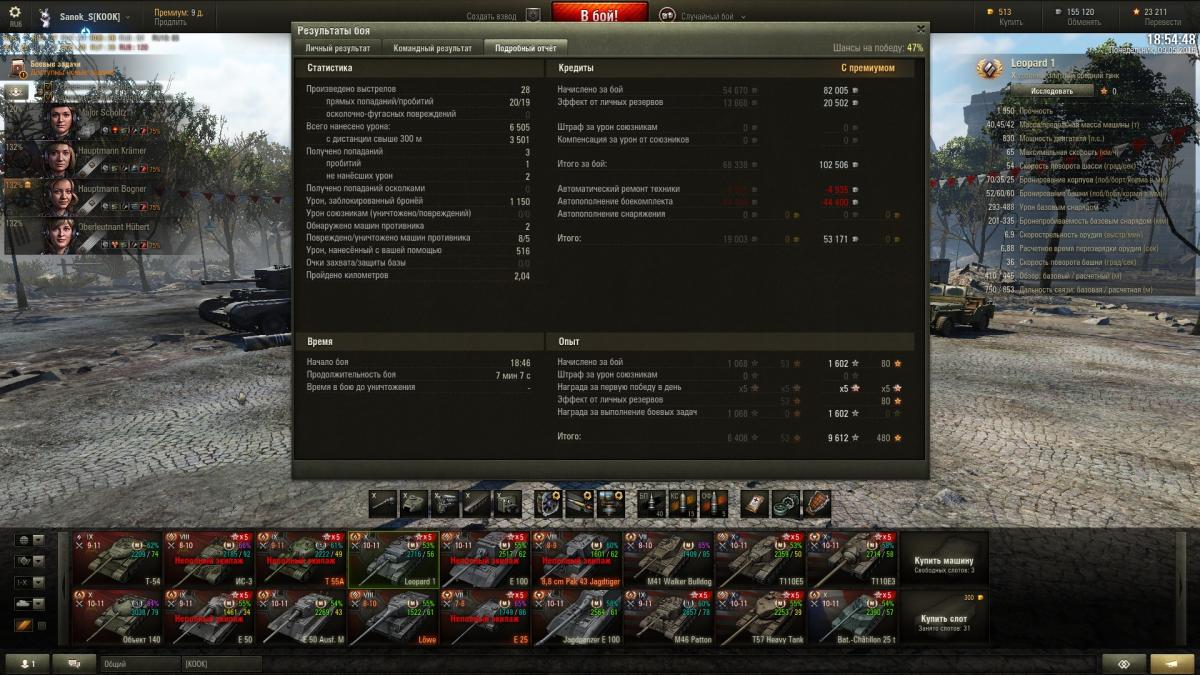This screenshot has height=675, width=1200.
Task: Click the "Купить машину" button
Action: [x=944, y=559]
